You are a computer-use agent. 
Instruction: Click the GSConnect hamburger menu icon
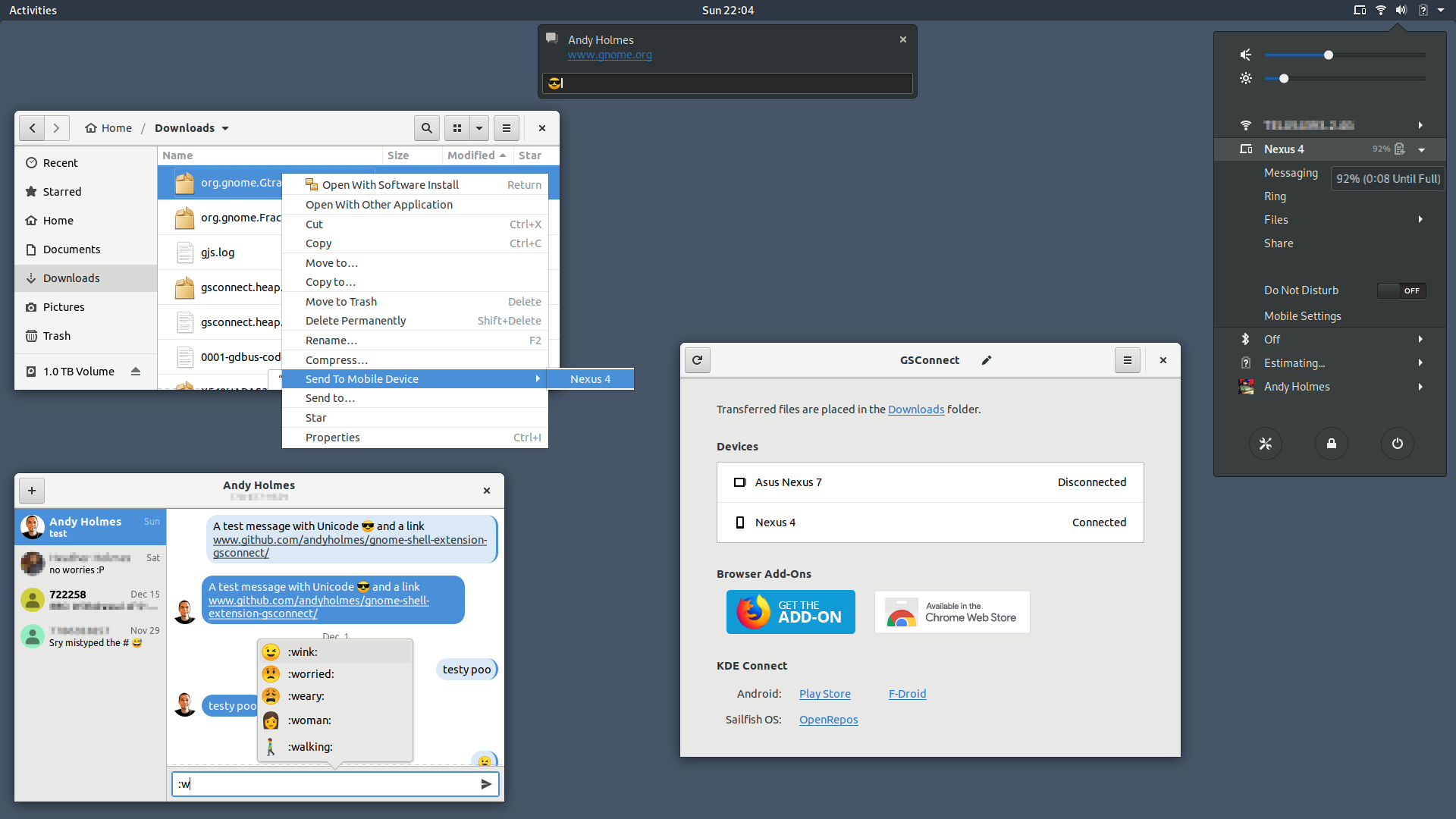1127,359
